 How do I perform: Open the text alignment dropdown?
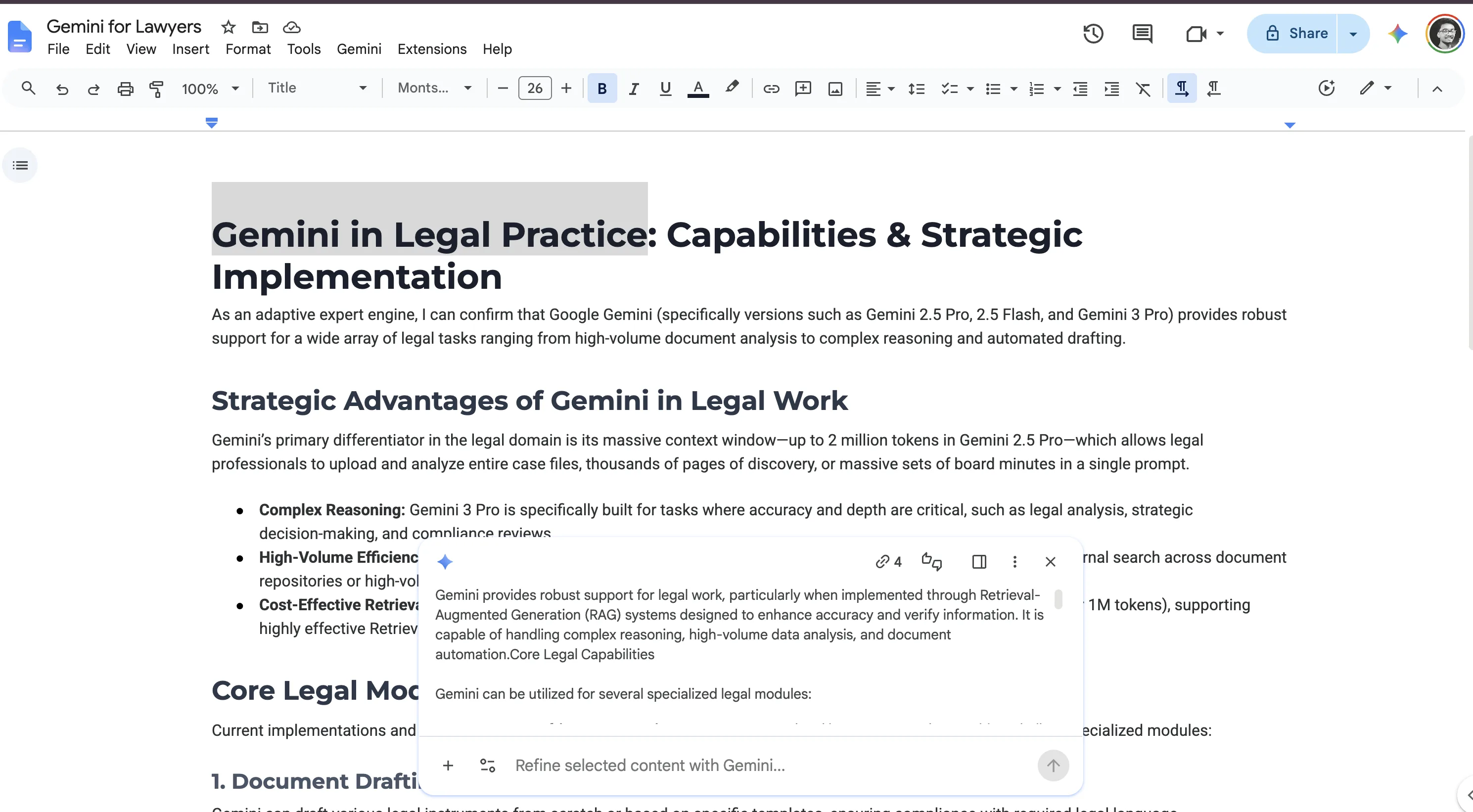[879, 89]
